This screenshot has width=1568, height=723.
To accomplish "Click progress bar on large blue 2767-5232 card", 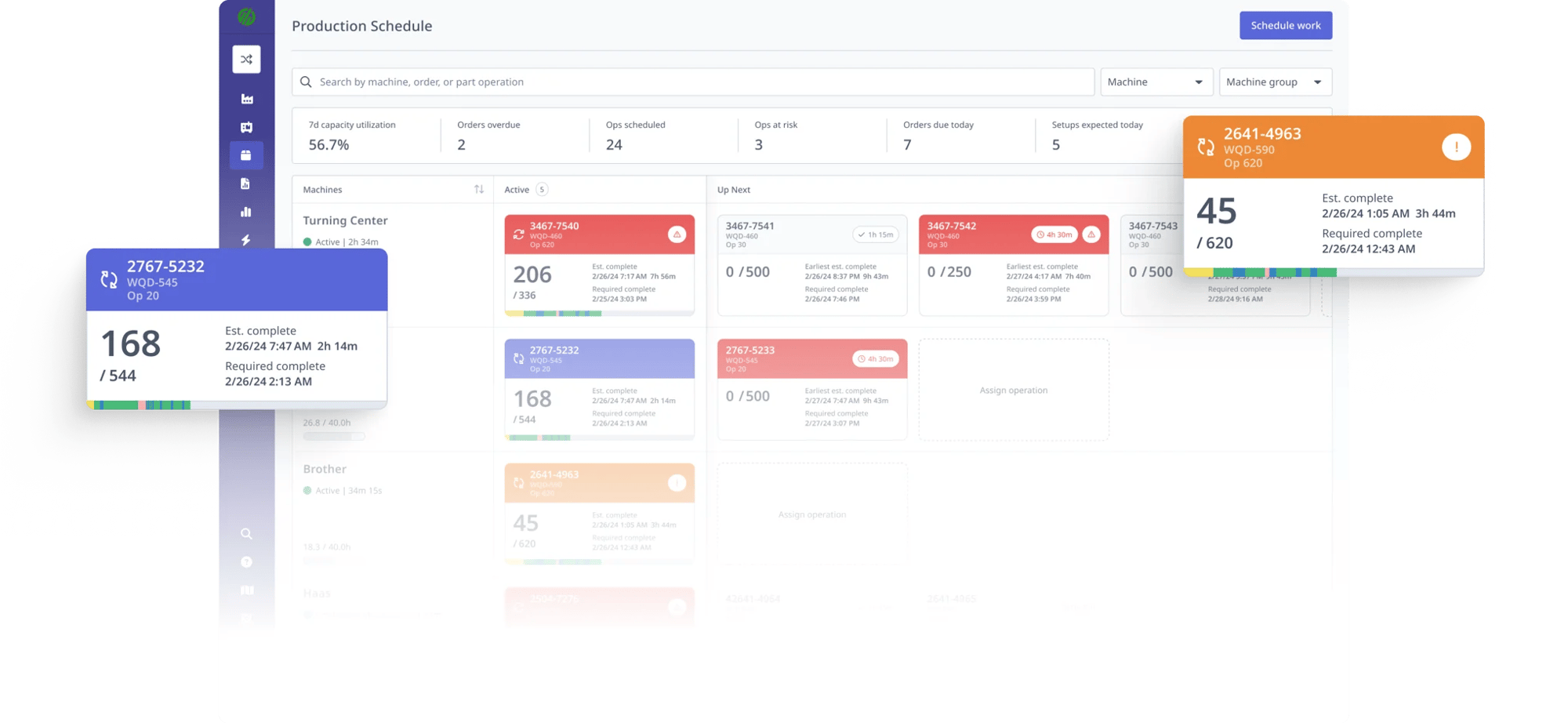I will (237, 405).
